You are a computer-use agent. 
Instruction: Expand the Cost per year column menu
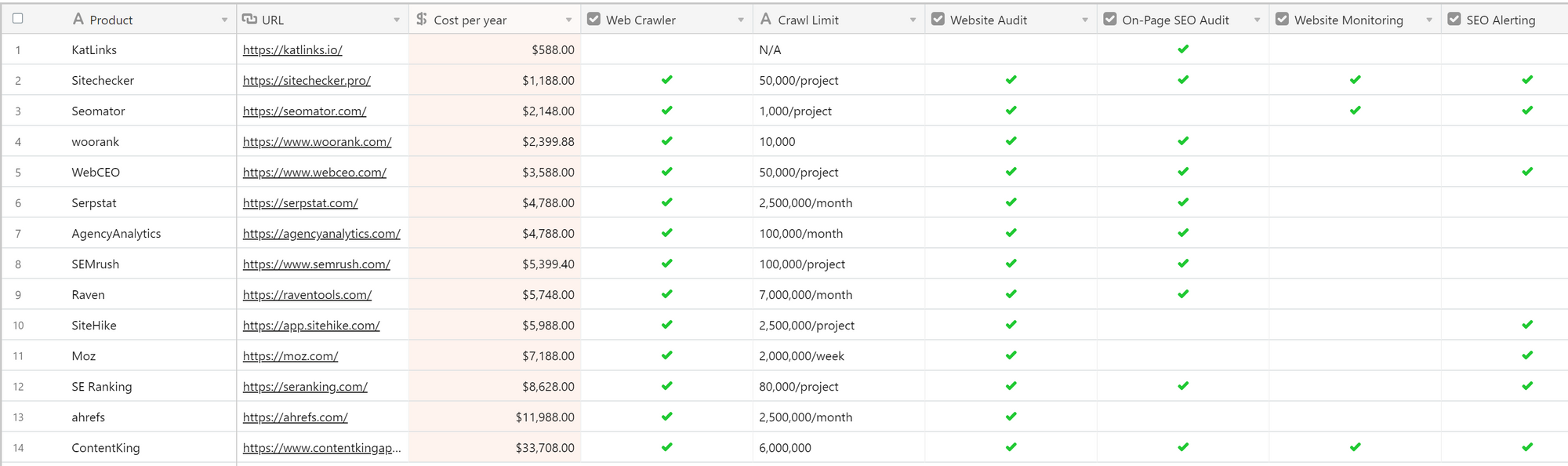[x=568, y=20]
